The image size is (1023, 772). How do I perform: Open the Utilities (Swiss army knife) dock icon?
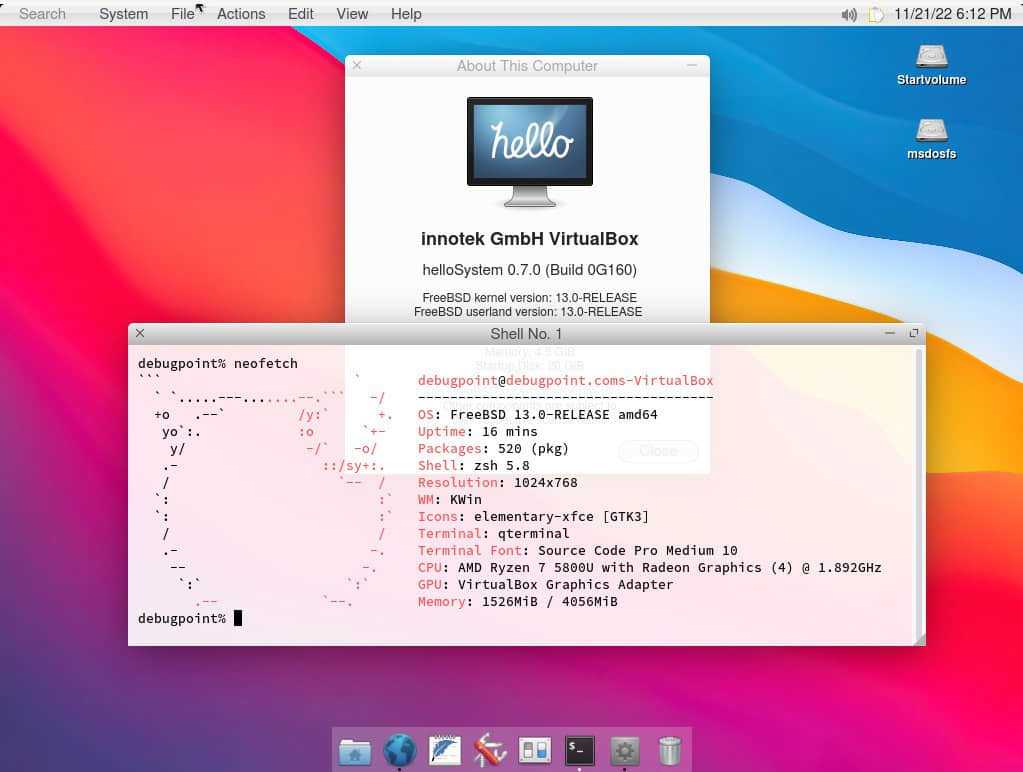(x=489, y=750)
